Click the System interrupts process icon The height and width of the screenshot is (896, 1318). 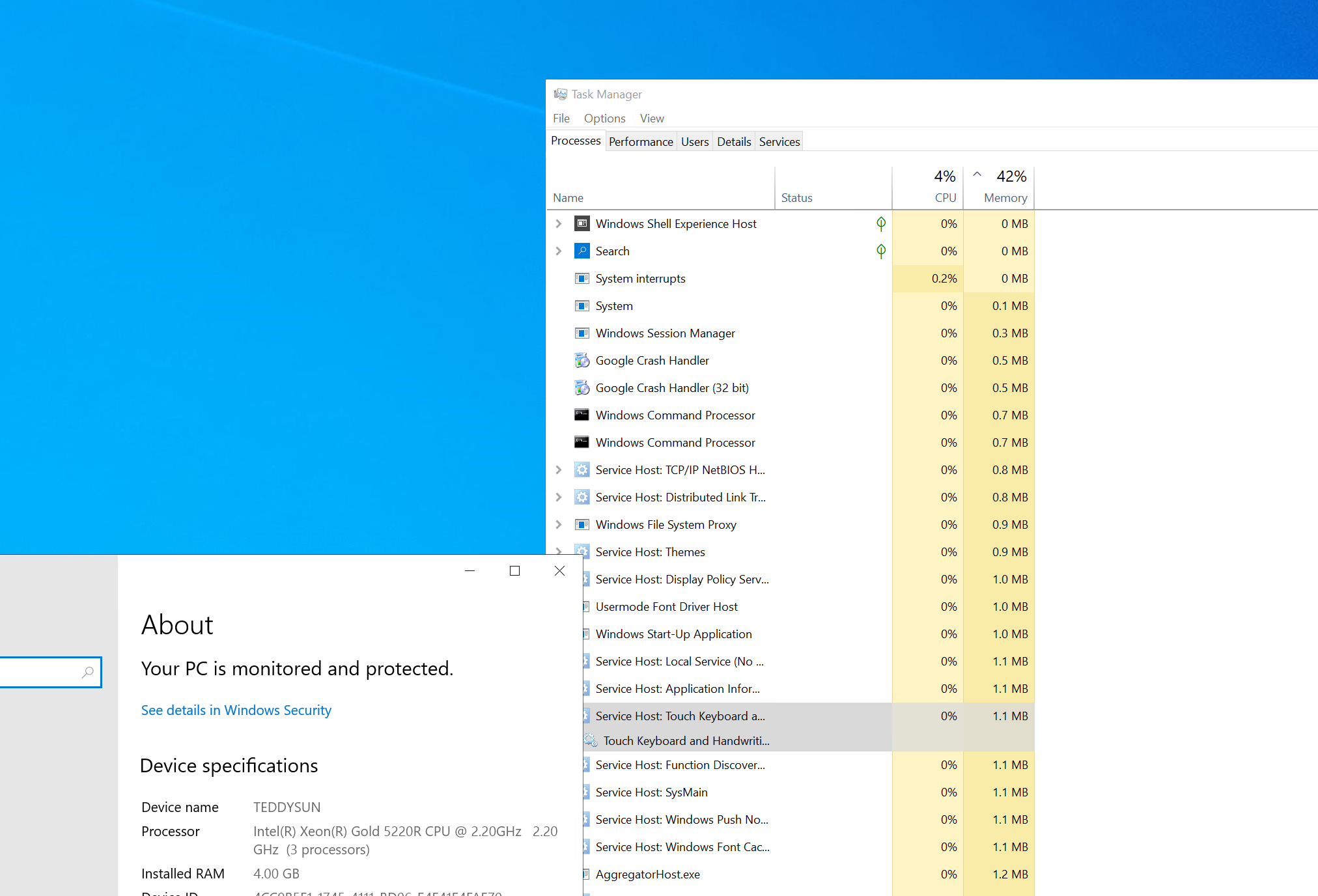pos(582,278)
